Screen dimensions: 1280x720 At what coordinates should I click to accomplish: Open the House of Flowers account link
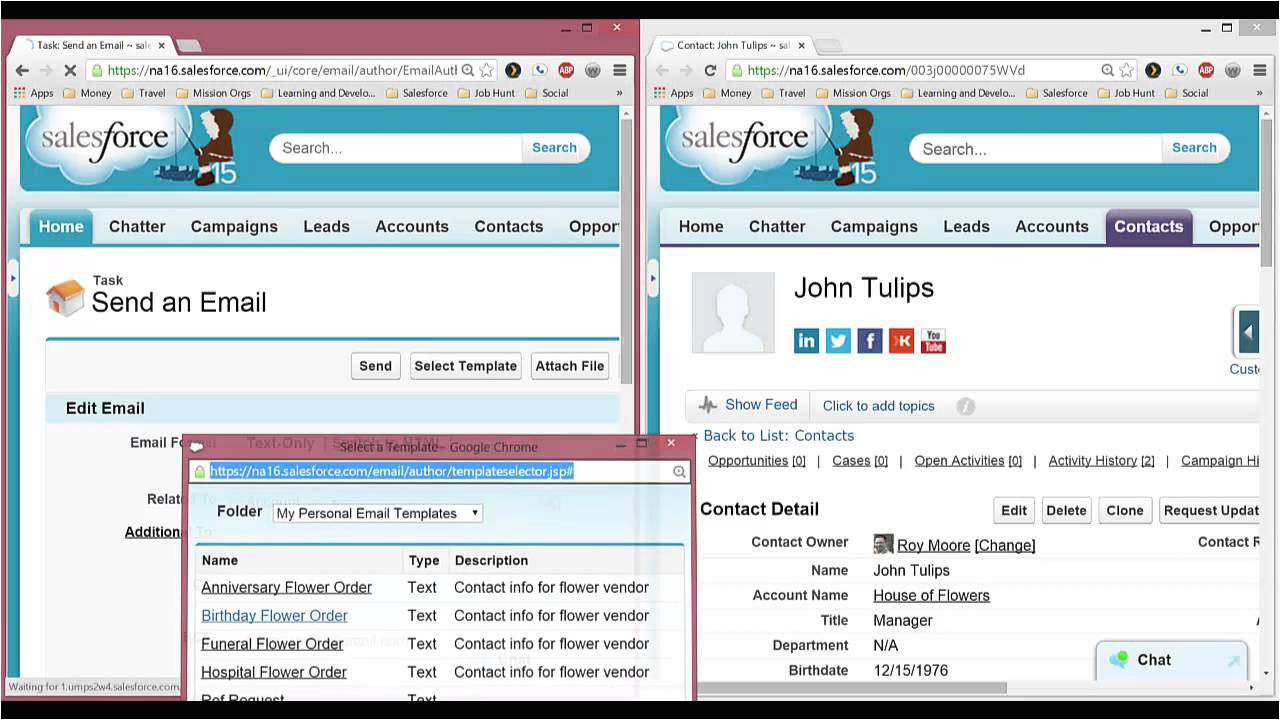931,595
